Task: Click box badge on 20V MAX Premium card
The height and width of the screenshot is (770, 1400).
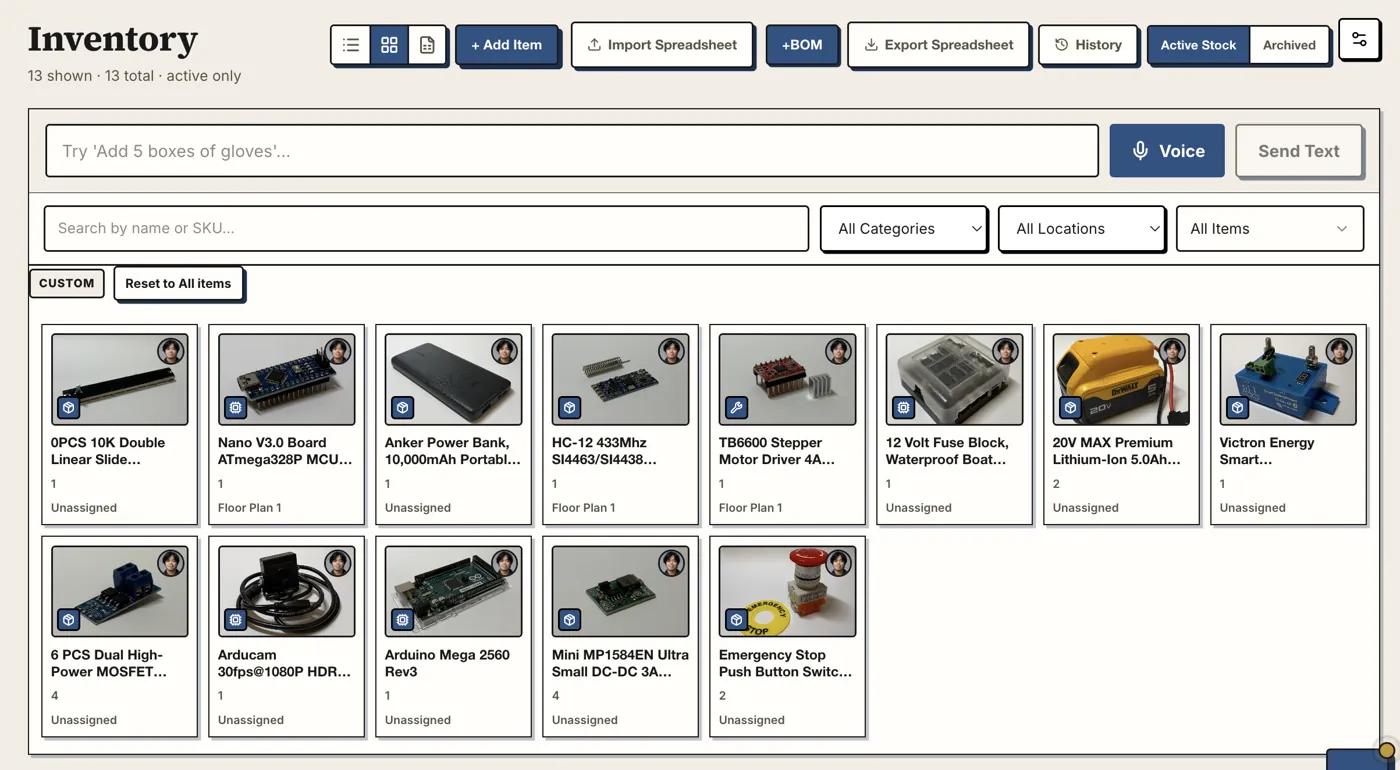Action: click(x=1070, y=407)
